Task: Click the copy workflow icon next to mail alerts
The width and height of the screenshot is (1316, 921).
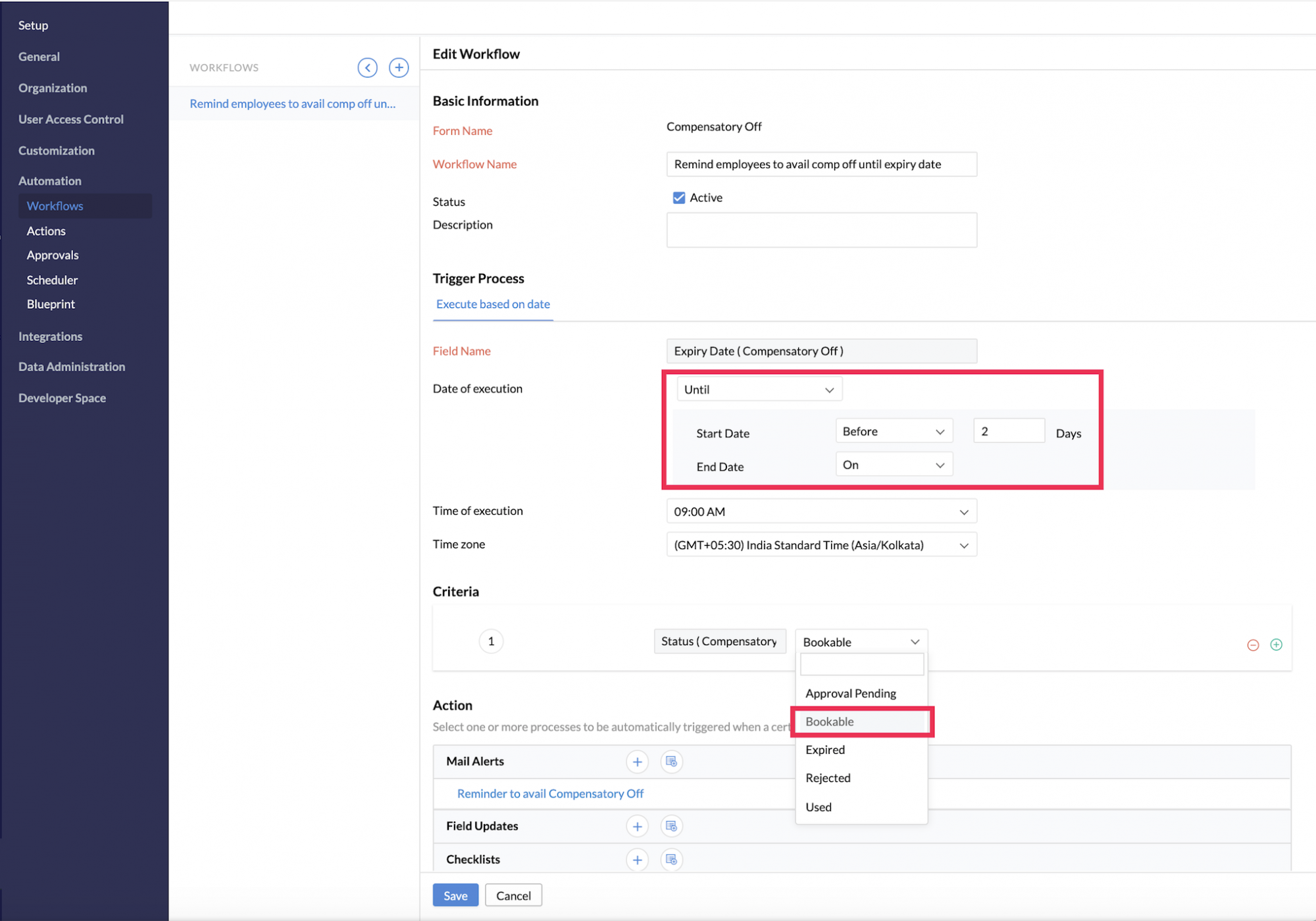Action: click(x=672, y=761)
